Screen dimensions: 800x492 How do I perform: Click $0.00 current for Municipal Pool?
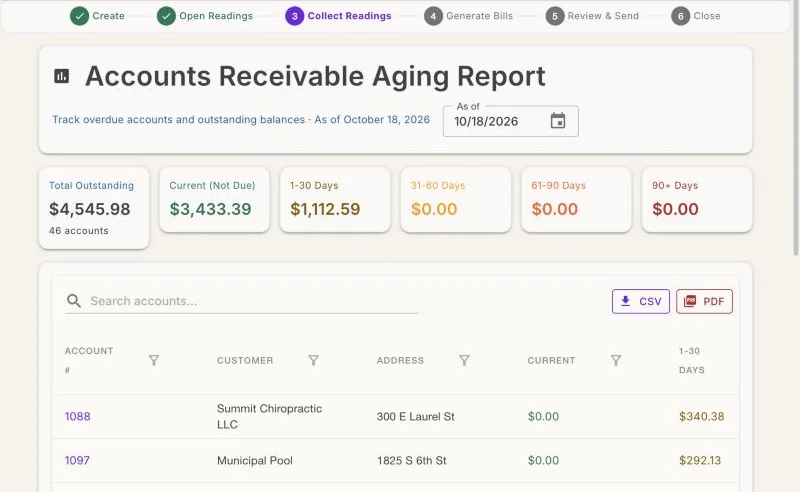pyautogui.click(x=543, y=460)
